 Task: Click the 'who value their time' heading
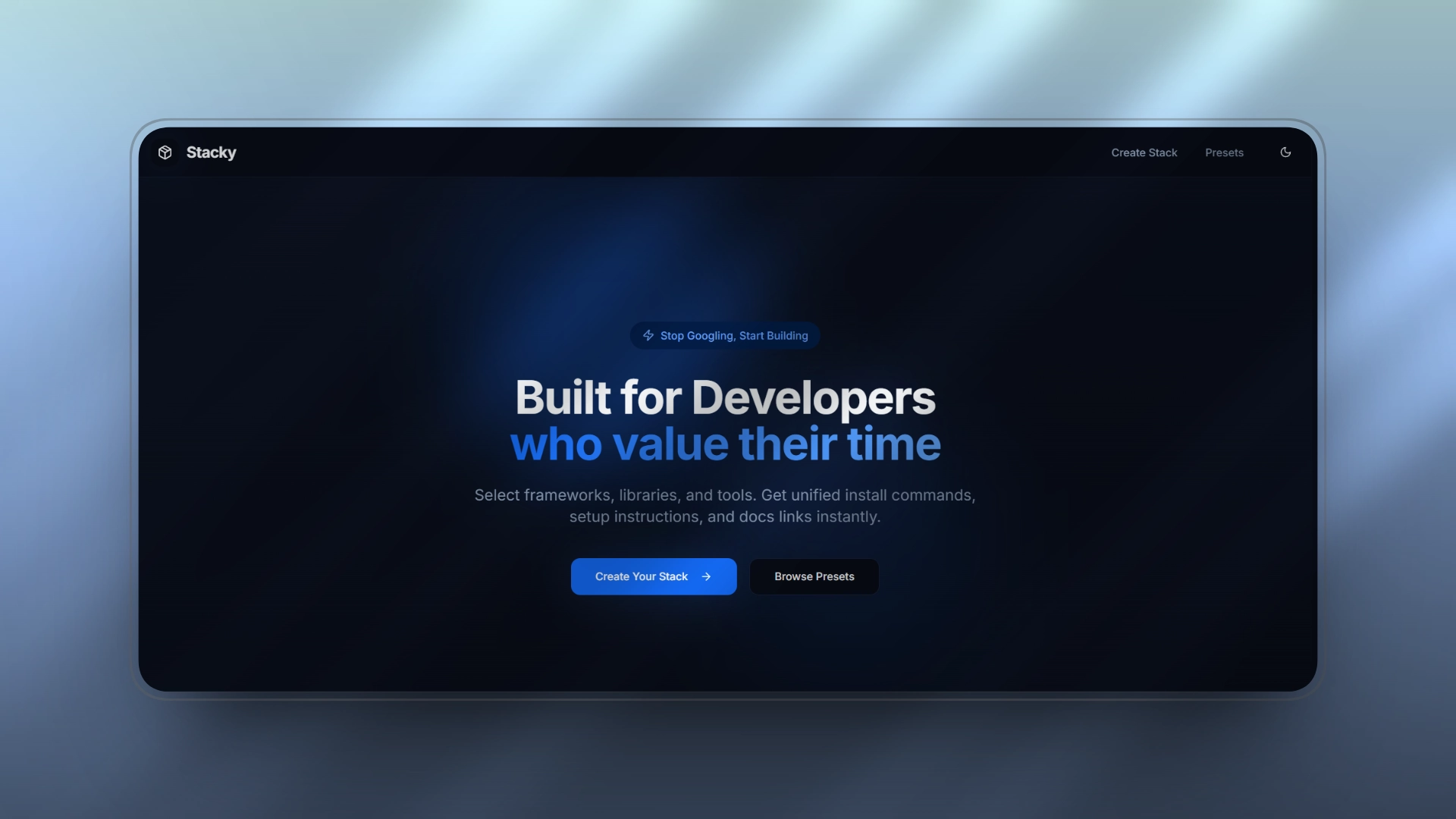(x=726, y=444)
